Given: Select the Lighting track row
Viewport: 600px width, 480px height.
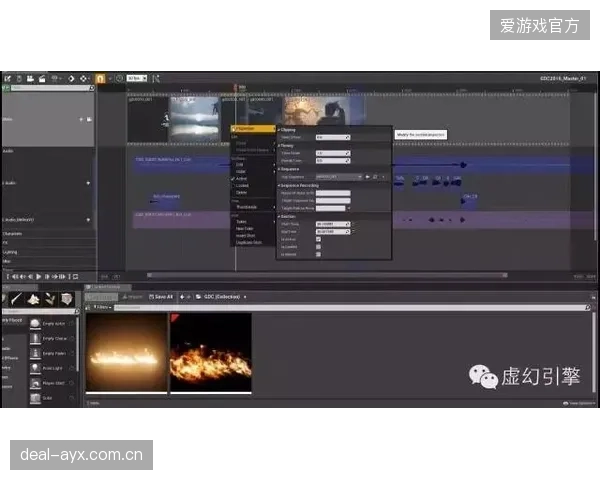Looking at the screenshot, I should (48, 252).
